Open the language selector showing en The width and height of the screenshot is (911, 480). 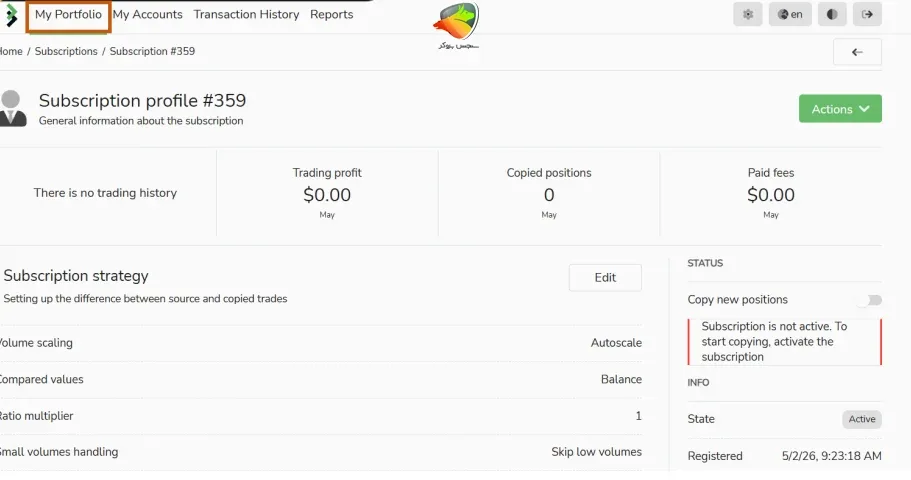click(x=790, y=15)
